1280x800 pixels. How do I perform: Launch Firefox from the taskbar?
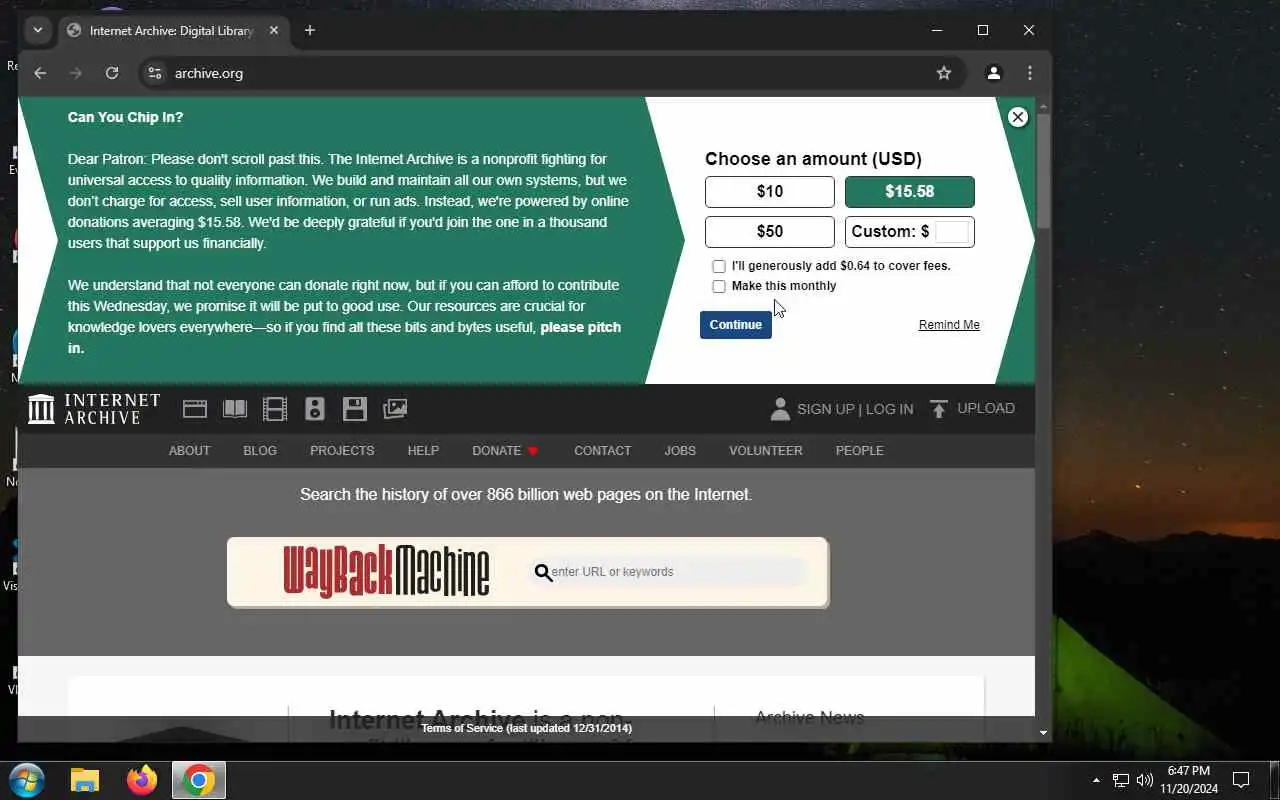pyautogui.click(x=142, y=780)
